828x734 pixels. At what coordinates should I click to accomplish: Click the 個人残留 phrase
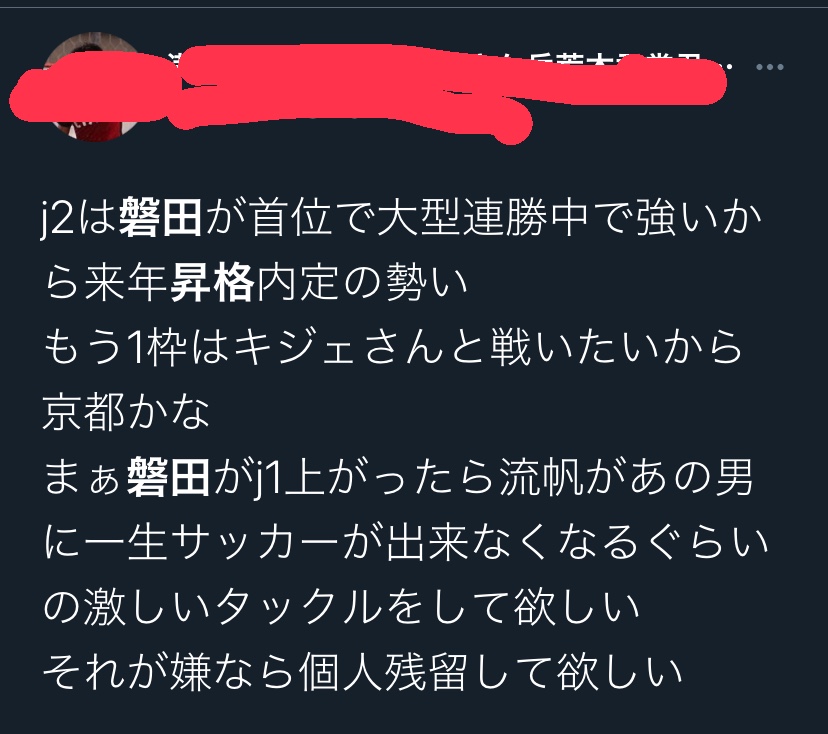tap(383, 672)
